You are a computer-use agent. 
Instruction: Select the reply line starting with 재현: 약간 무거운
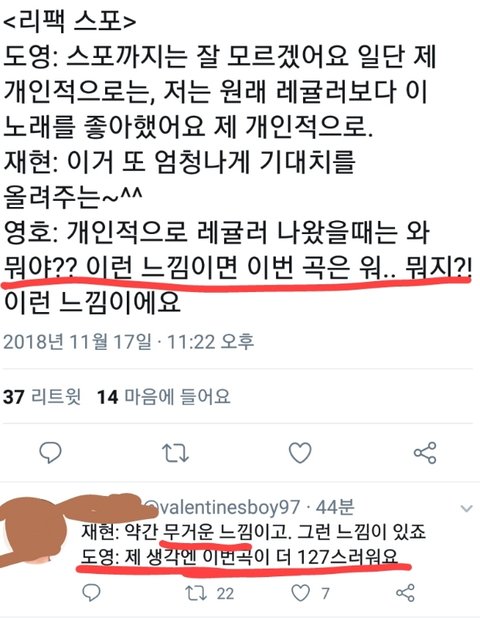point(253,532)
